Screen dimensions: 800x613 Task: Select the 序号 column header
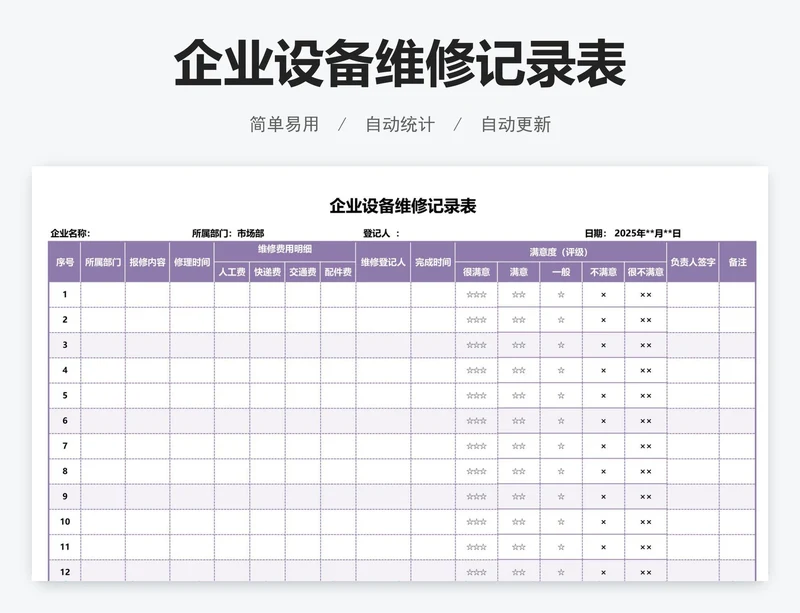65,262
